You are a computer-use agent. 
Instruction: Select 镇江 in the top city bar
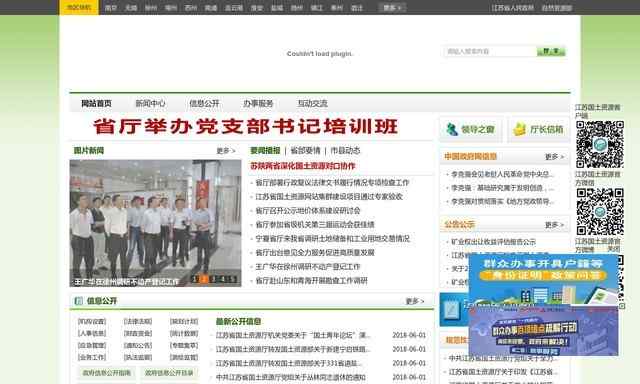pos(317,8)
